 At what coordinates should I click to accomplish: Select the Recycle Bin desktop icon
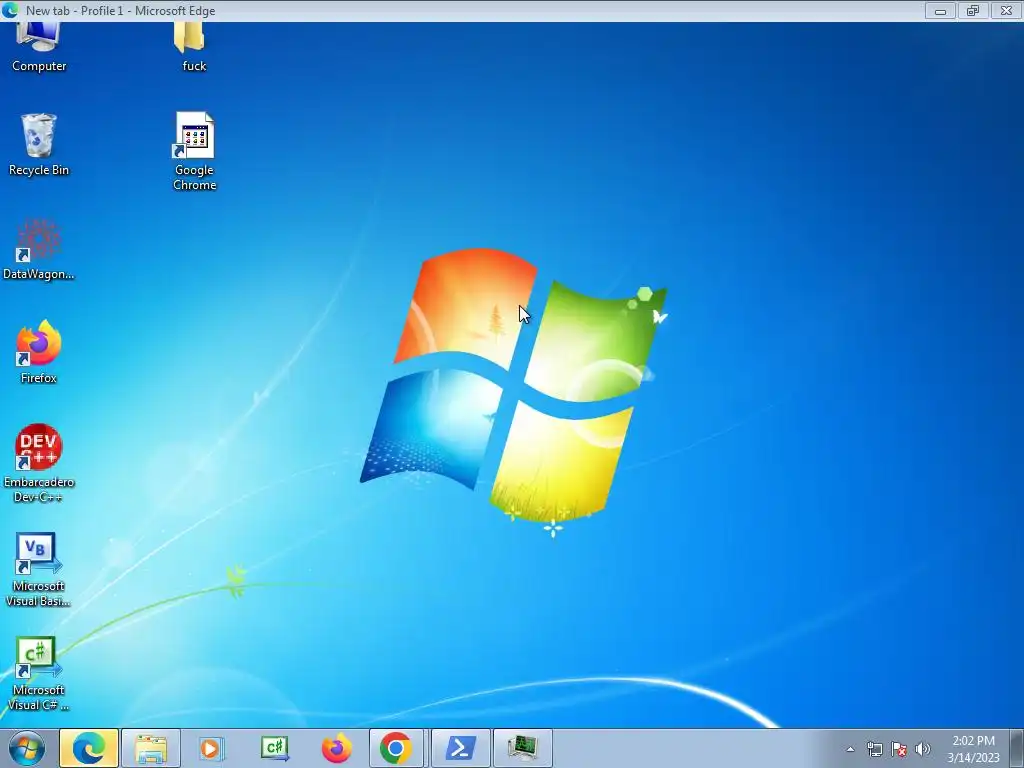(x=39, y=144)
